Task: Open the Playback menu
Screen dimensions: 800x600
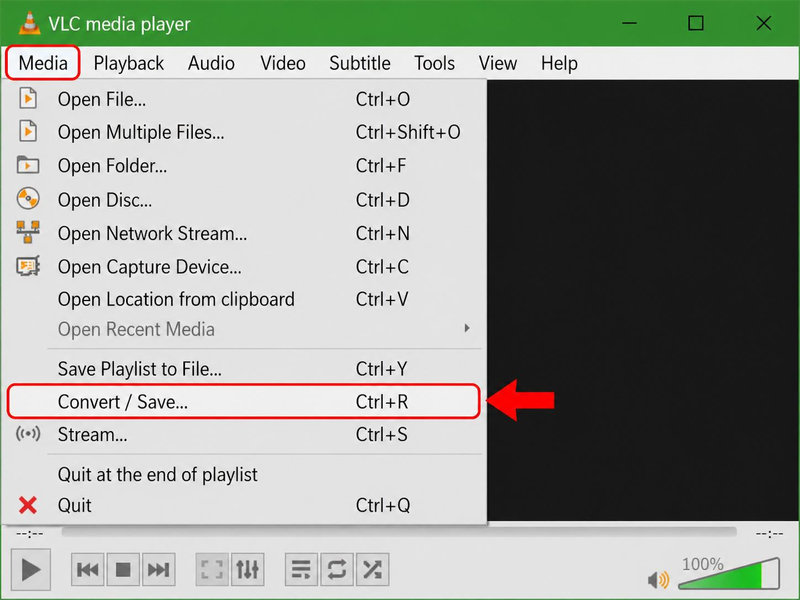Action: click(x=129, y=63)
